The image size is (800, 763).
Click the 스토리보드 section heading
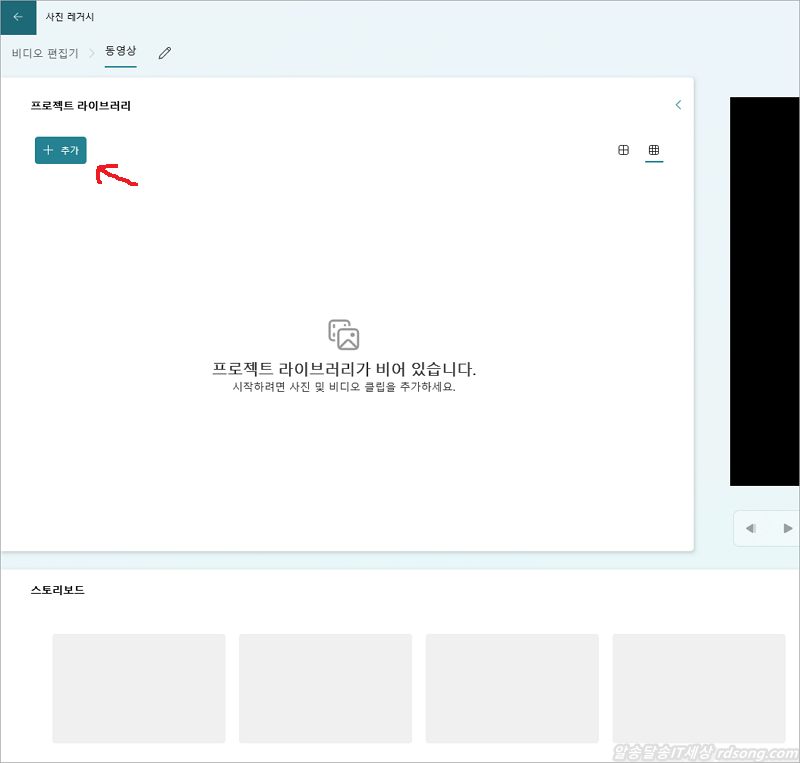click(58, 590)
